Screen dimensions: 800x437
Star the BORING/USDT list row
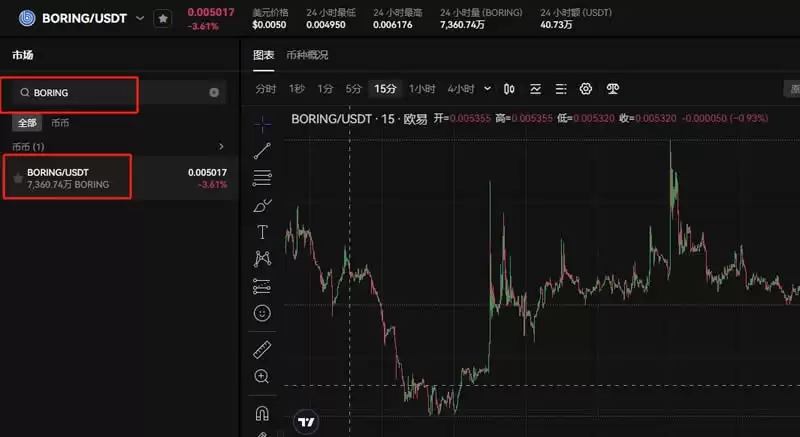(x=18, y=178)
